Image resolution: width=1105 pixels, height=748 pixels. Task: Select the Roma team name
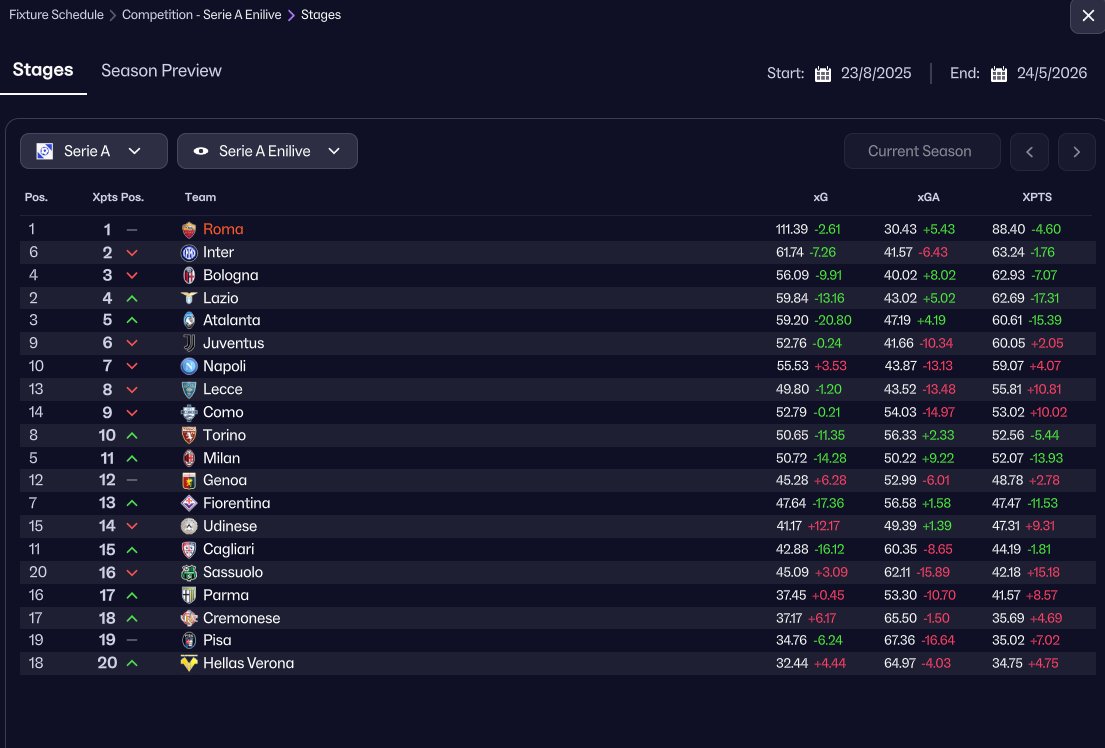pyautogui.click(x=223, y=229)
